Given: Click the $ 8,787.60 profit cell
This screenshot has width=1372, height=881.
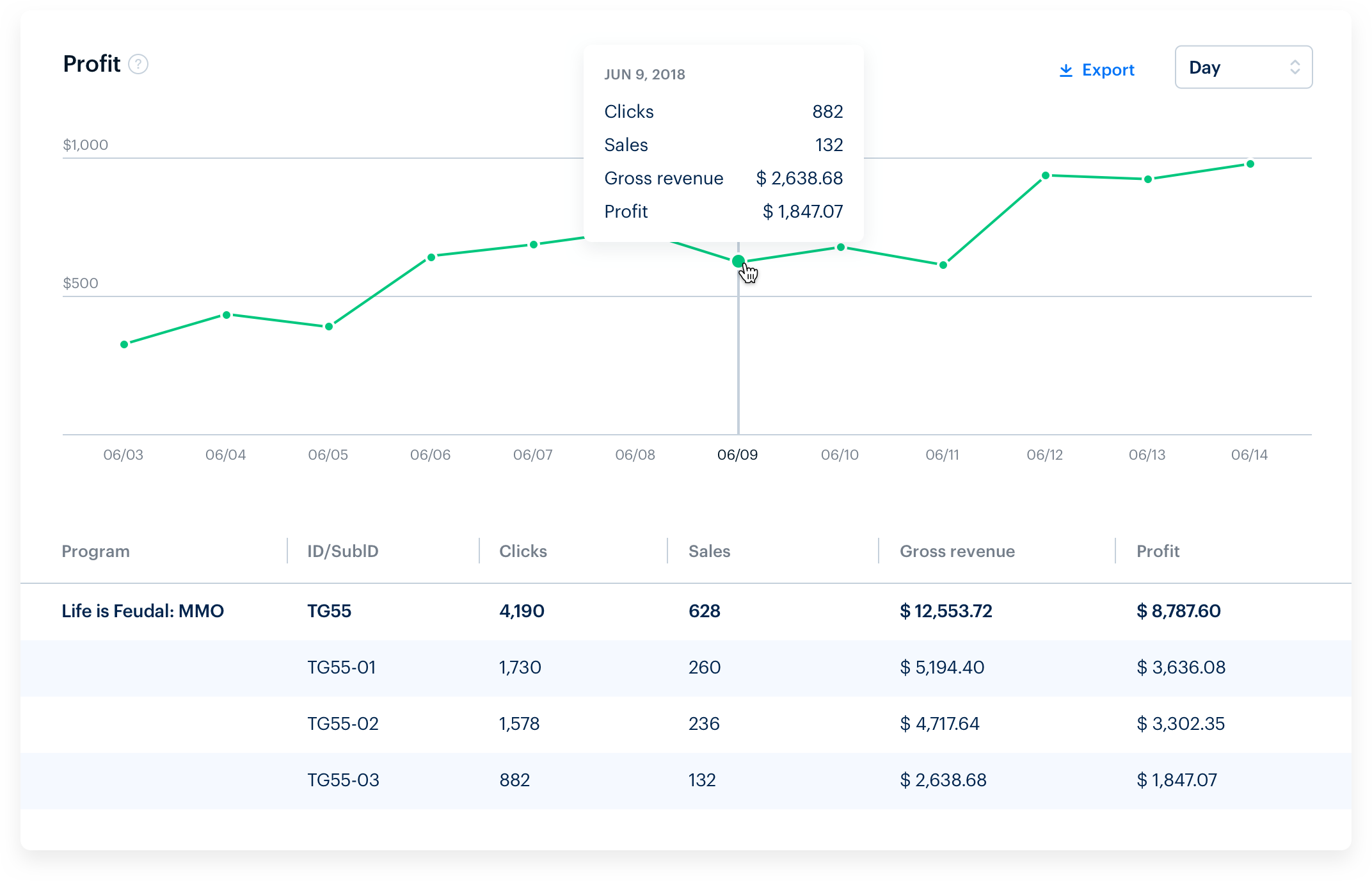Looking at the screenshot, I should (1179, 611).
